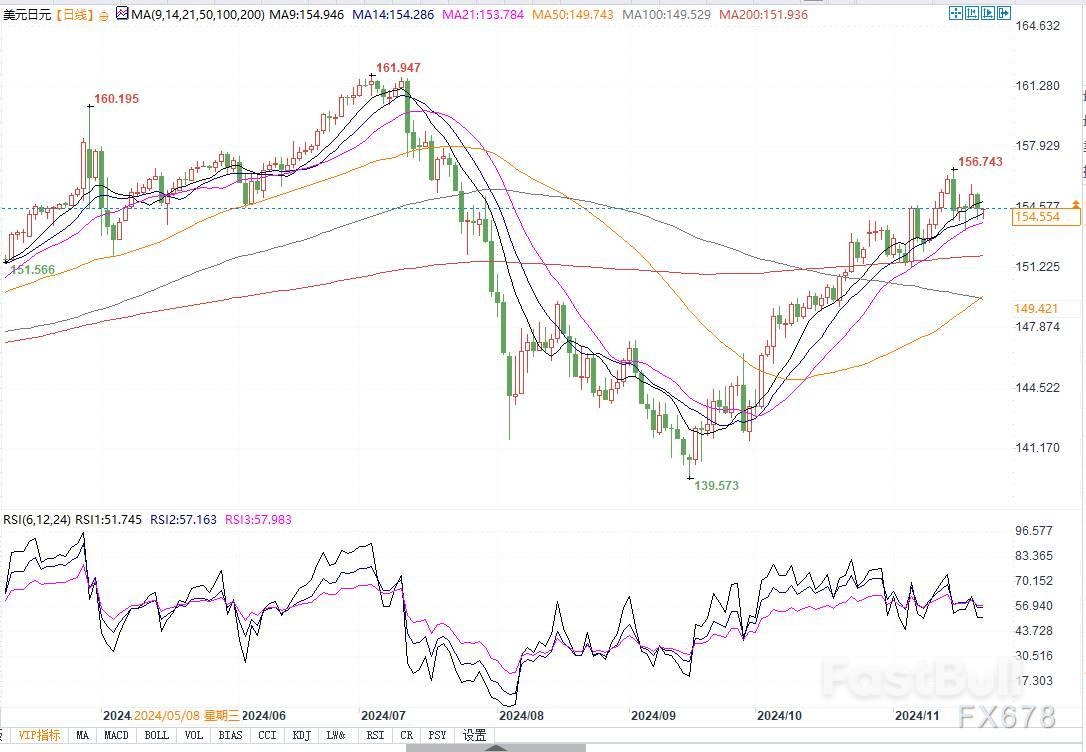
Task: Switch to the PSY indicator tab
Action: click(x=437, y=735)
